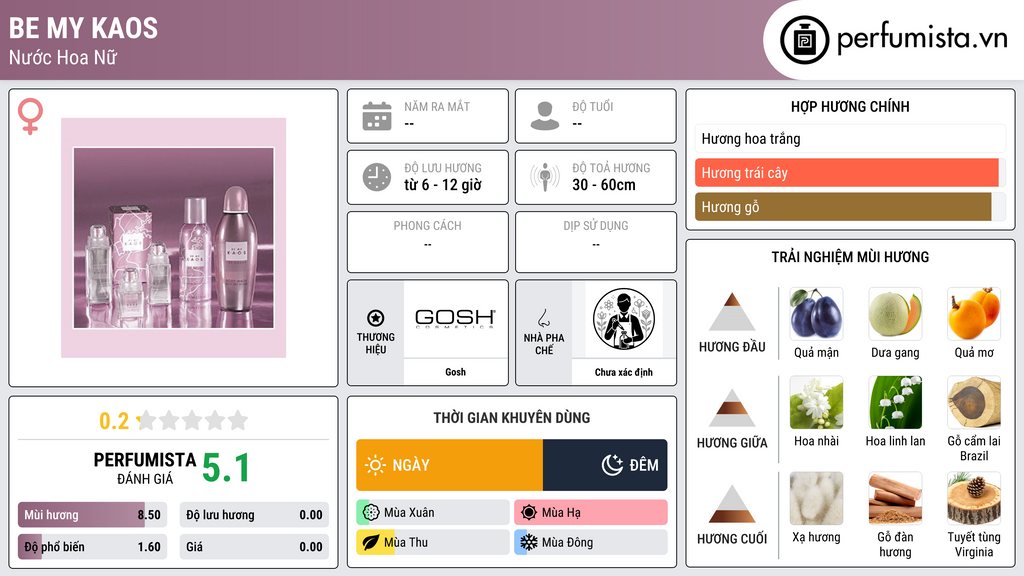Click the GOSH brand logo image
The image size is (1024, 576).
[455, 319]
